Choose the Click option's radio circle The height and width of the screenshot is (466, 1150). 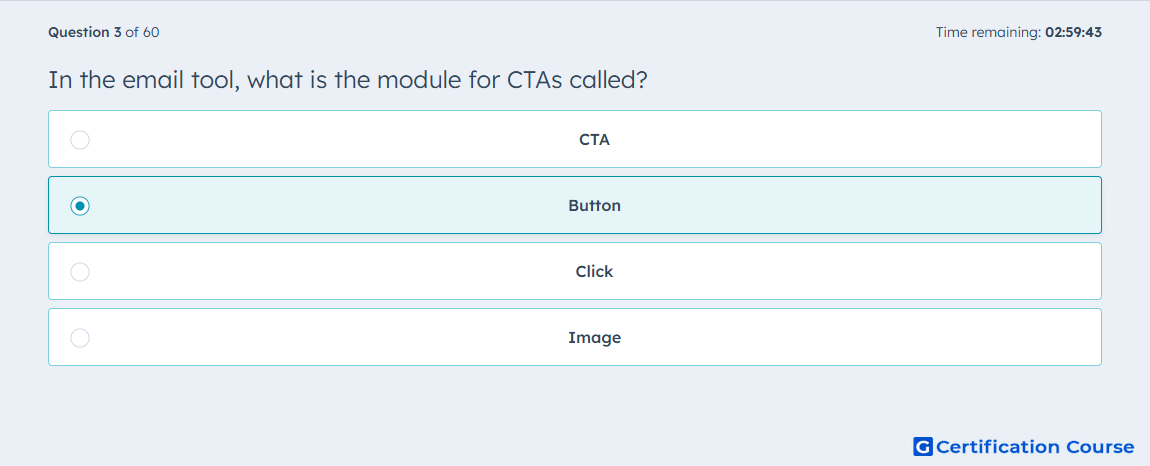[x=80, y=272]
